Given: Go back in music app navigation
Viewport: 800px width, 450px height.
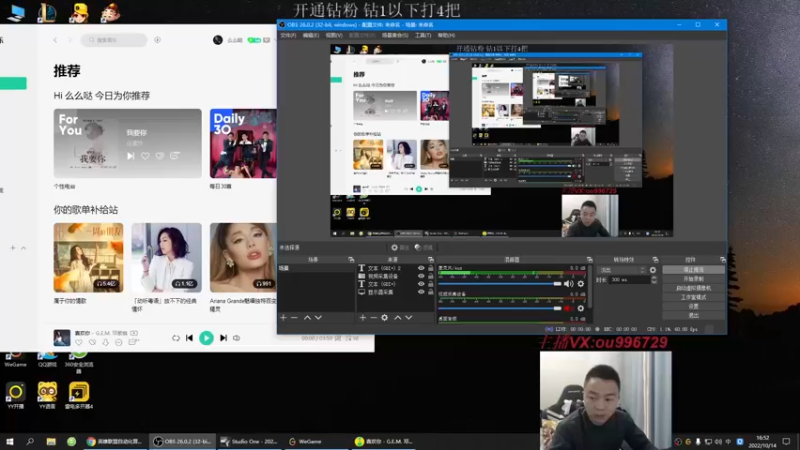Looking at the screenshot, I should [55, 40].
